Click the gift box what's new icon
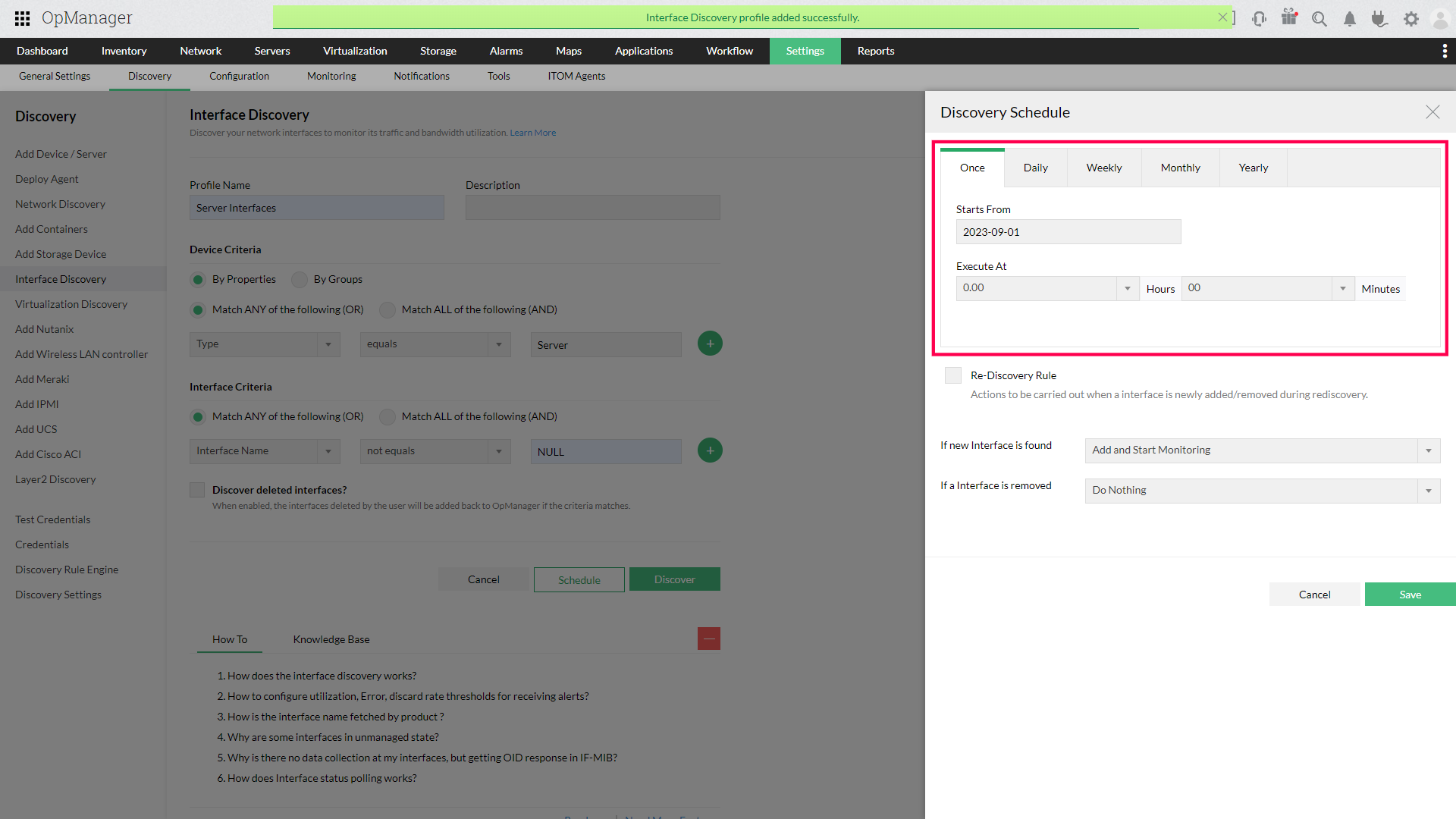This screenshot has height=819, width=1456. pos(1289,17)
